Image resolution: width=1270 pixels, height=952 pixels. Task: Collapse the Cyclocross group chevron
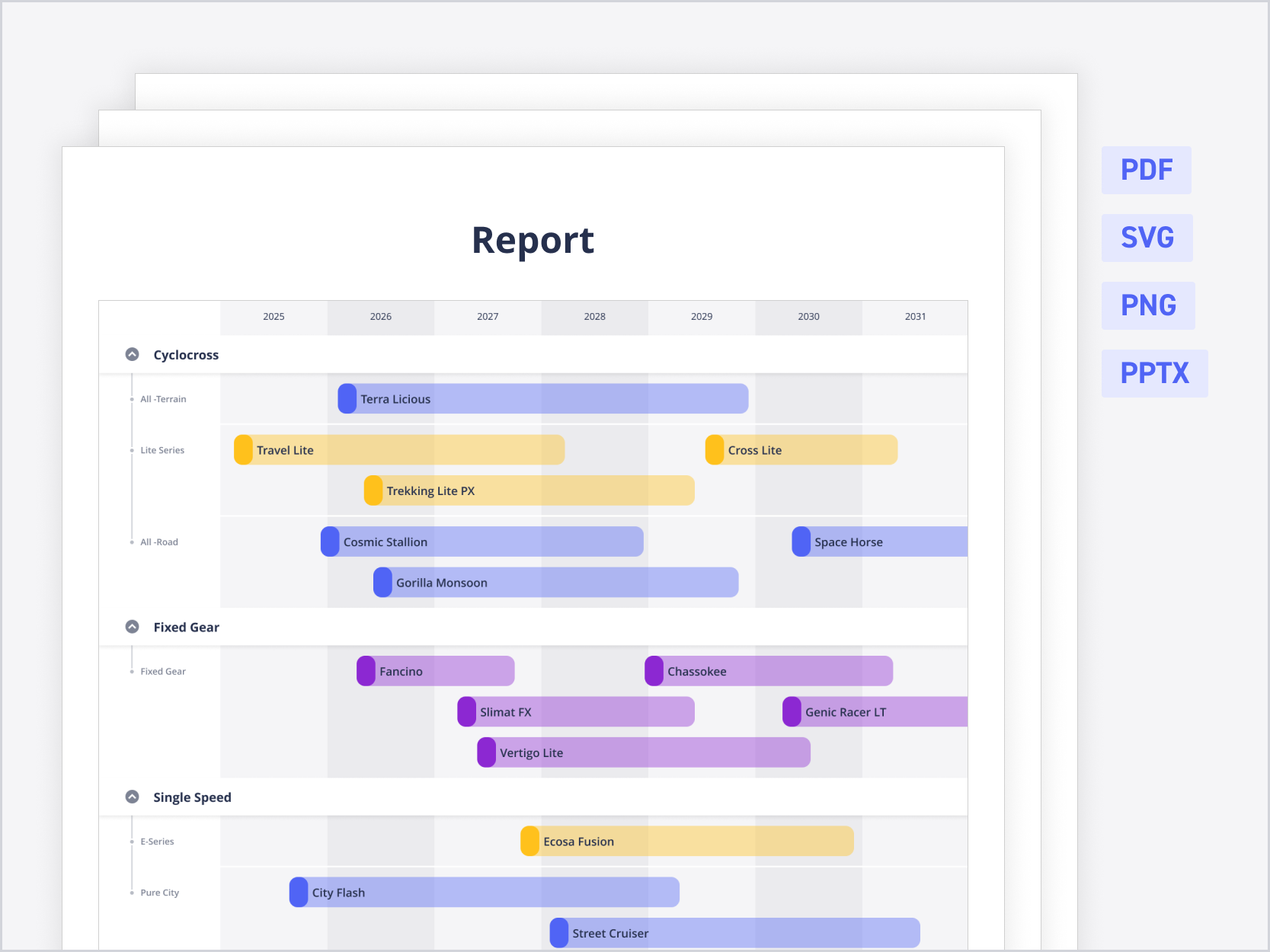click(x=133, y=354)
